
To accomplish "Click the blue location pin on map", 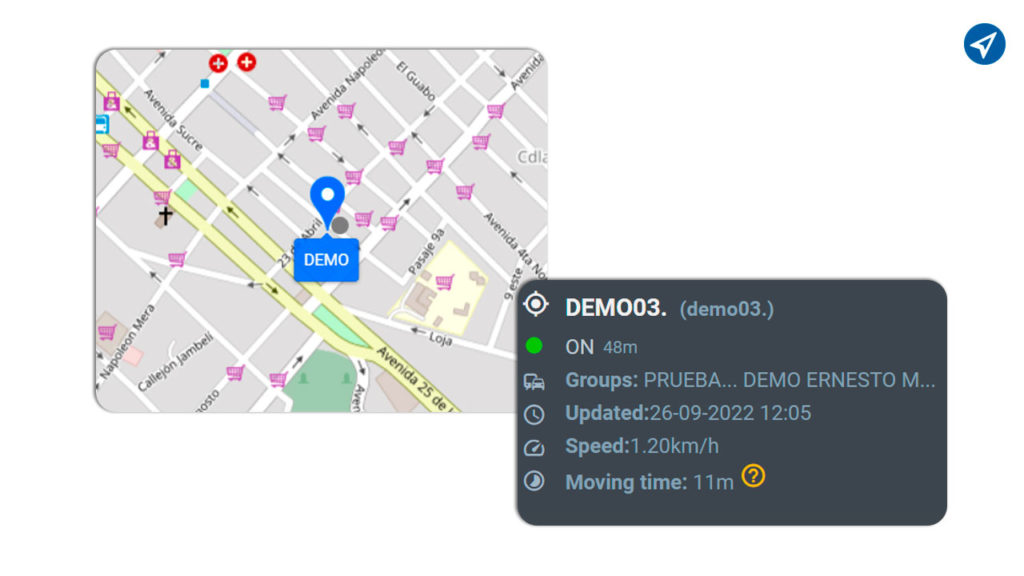I will click(x=327, y=201).
